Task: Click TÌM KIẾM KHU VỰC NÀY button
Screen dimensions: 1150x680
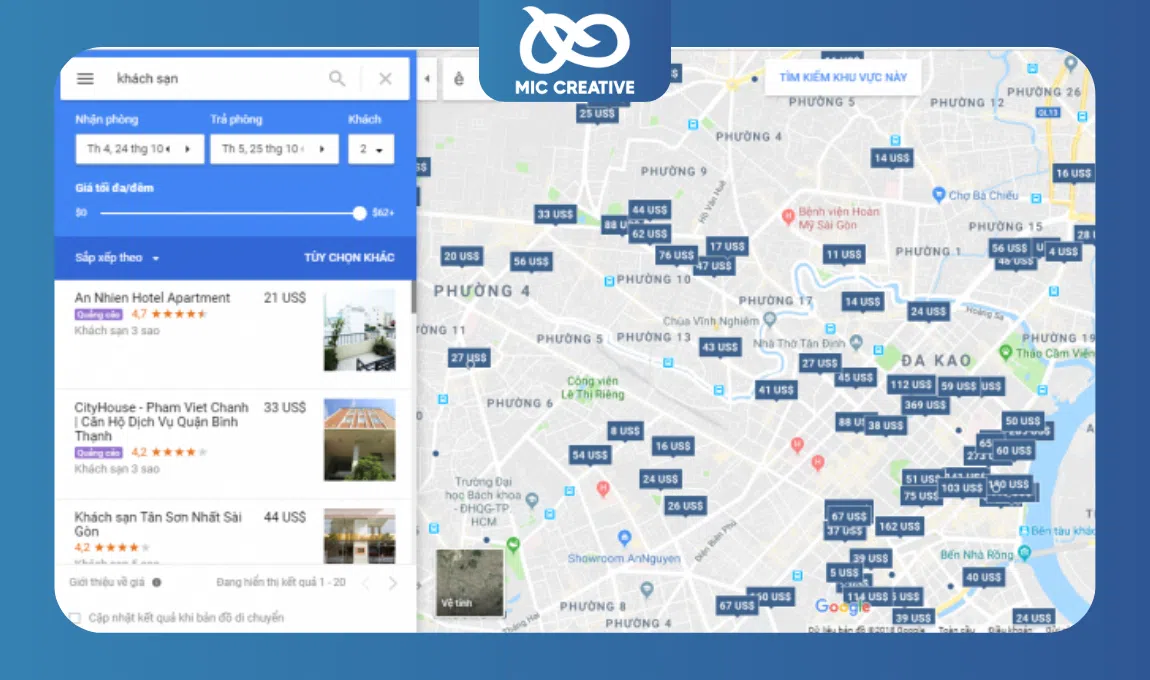Action: pyautogui.click(x=843, y=77)
